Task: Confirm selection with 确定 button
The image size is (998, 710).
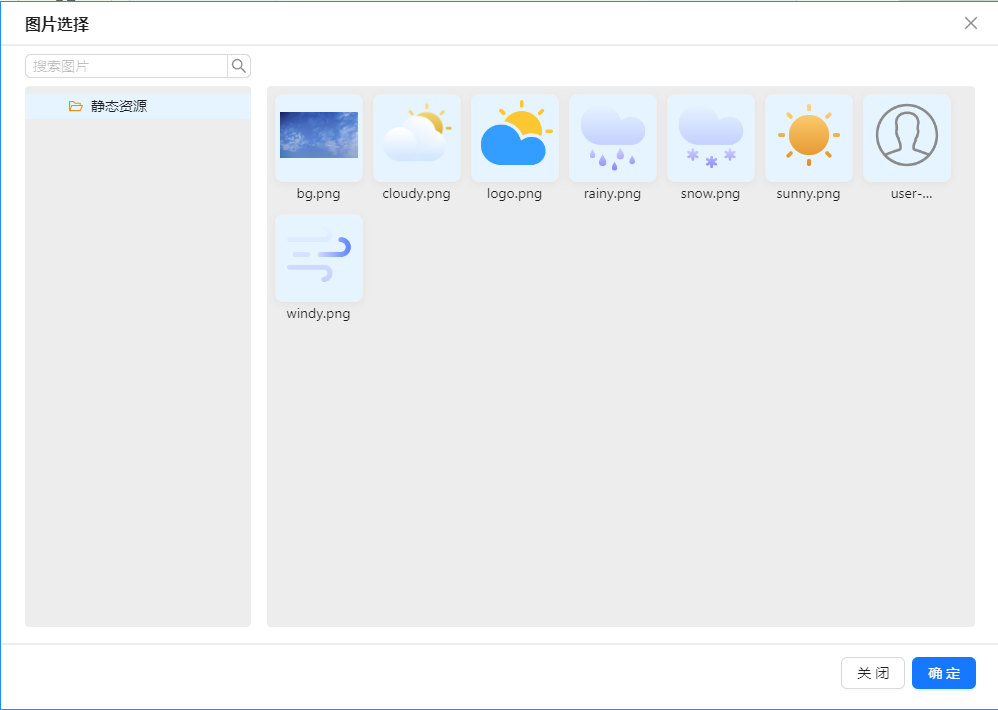Action: tap(944, 673)
